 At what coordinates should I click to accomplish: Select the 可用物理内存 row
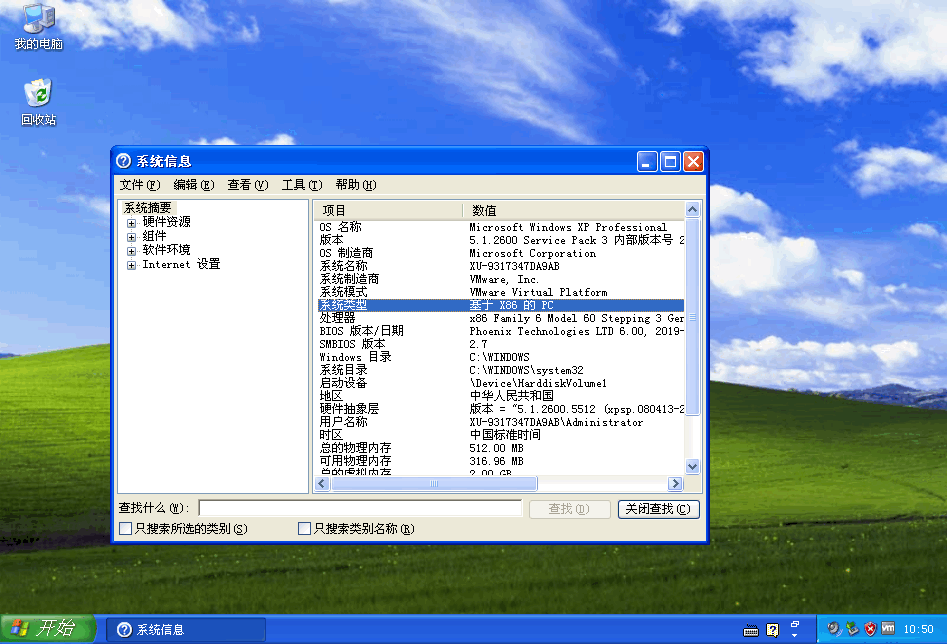501,462
